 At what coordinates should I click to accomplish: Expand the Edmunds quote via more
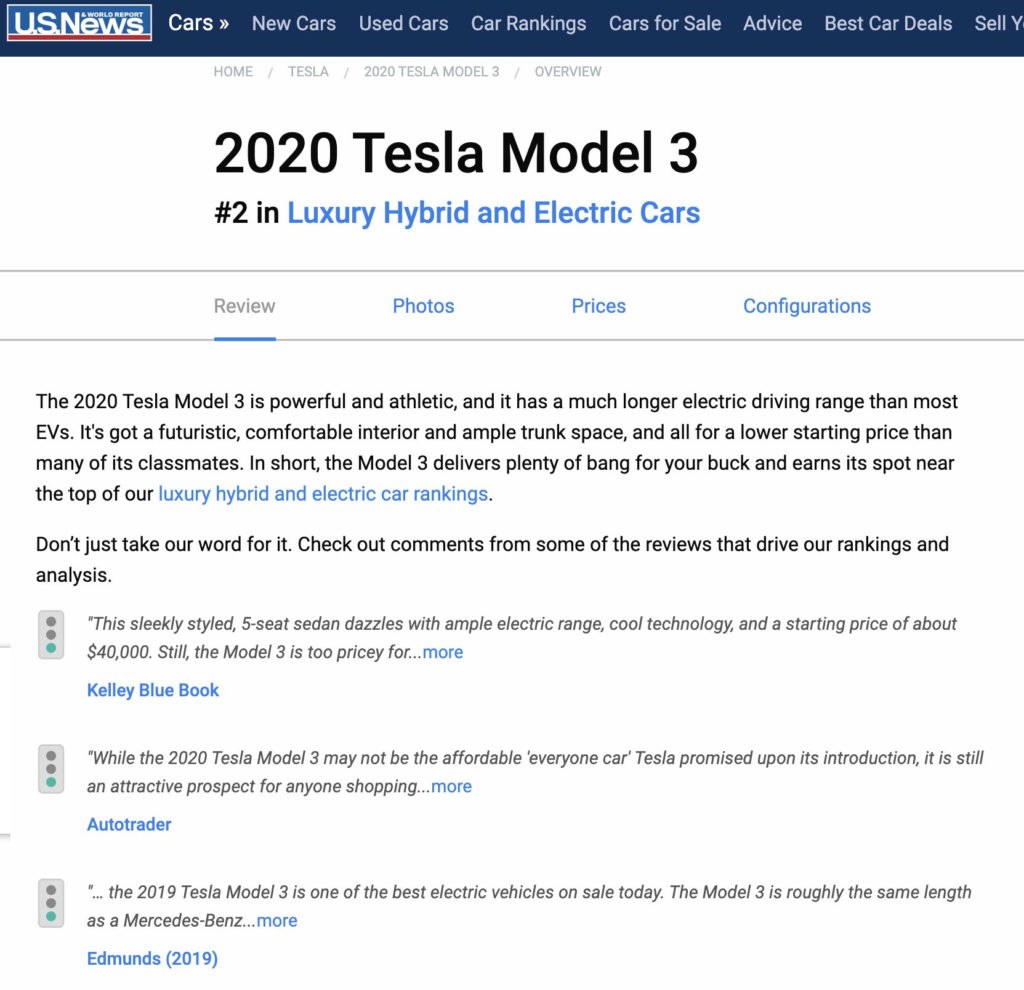pos(277,920)
